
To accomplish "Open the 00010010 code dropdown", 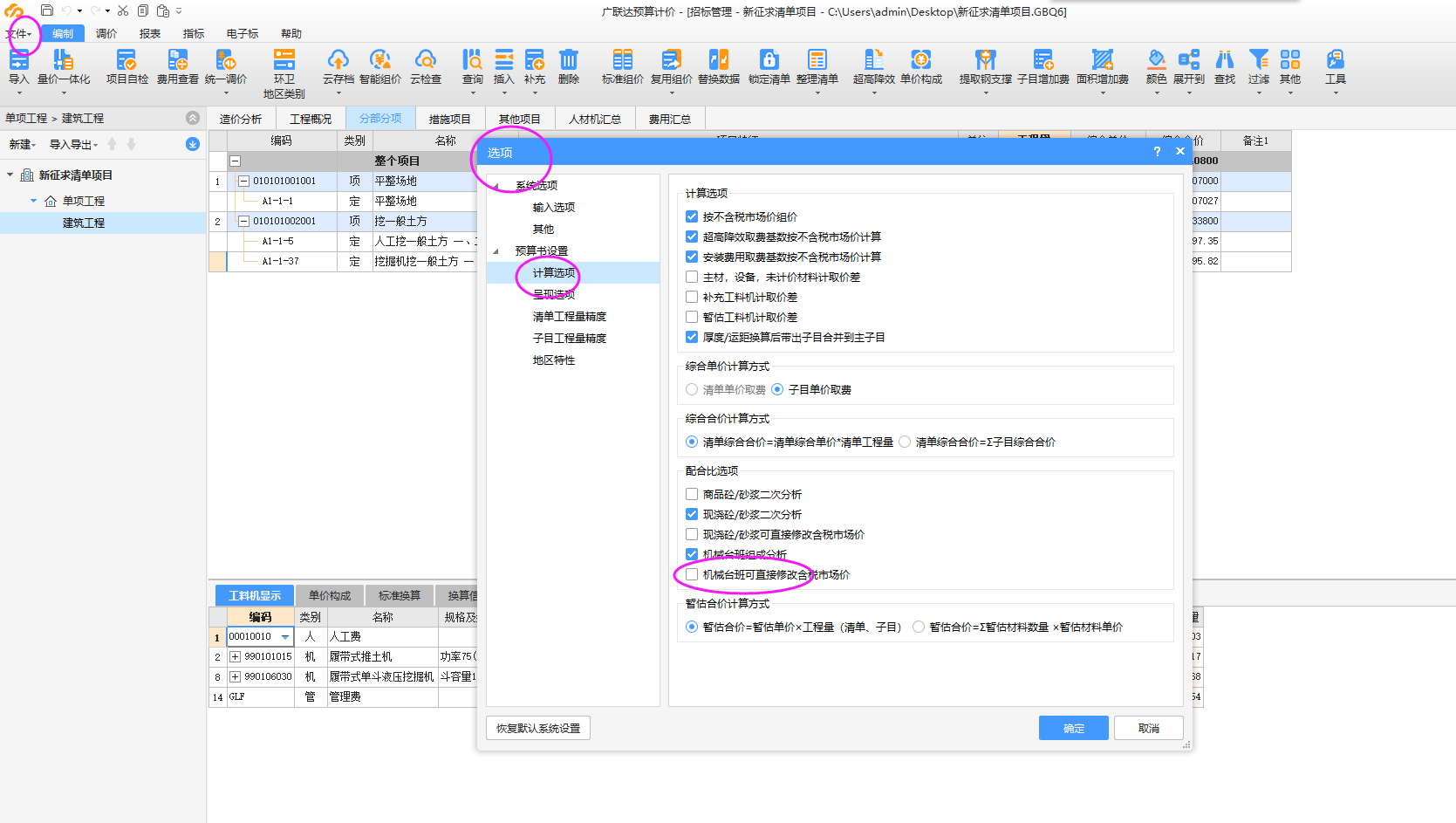I will tap(285, 637).
